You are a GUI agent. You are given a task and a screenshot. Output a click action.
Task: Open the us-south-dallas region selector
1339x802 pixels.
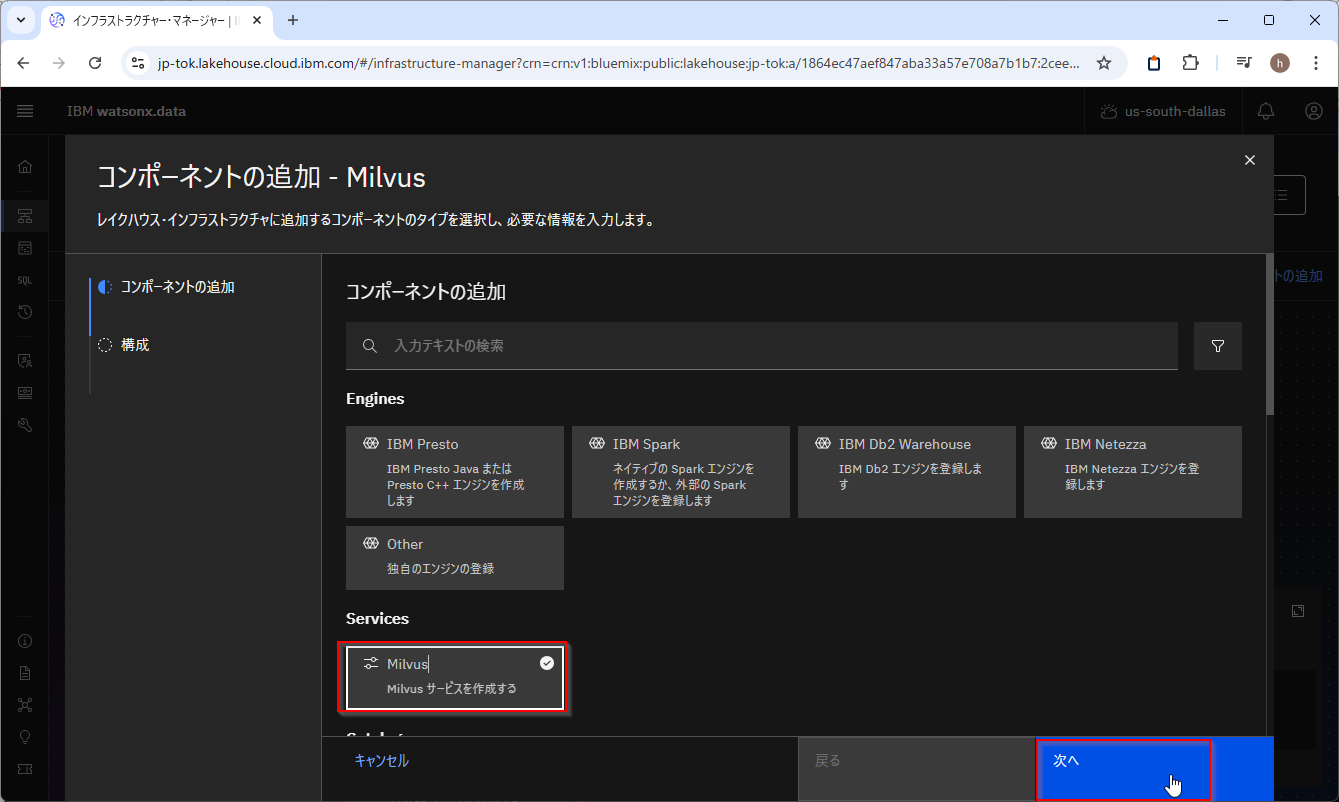coord(1163,111)
